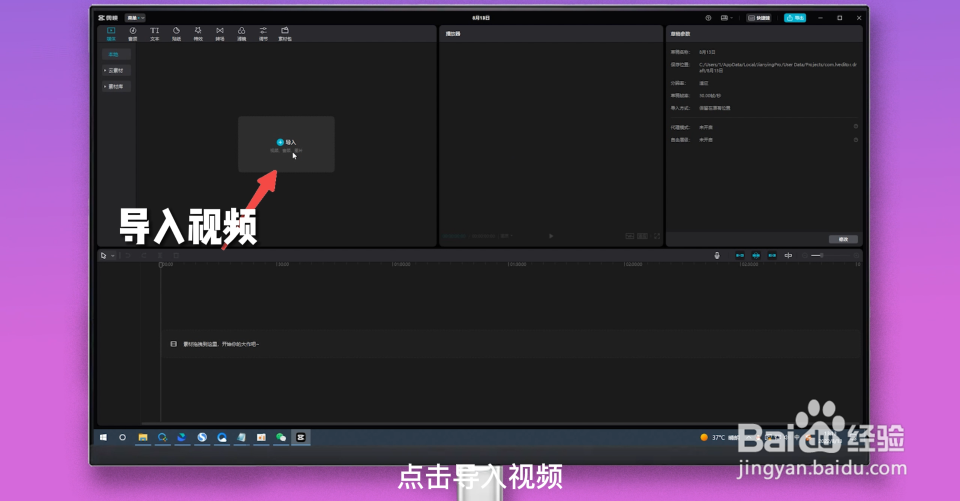The image size is (960, 501).
Task: Click the 剪映 app icon in taskbar
Action: click(301, 437)
